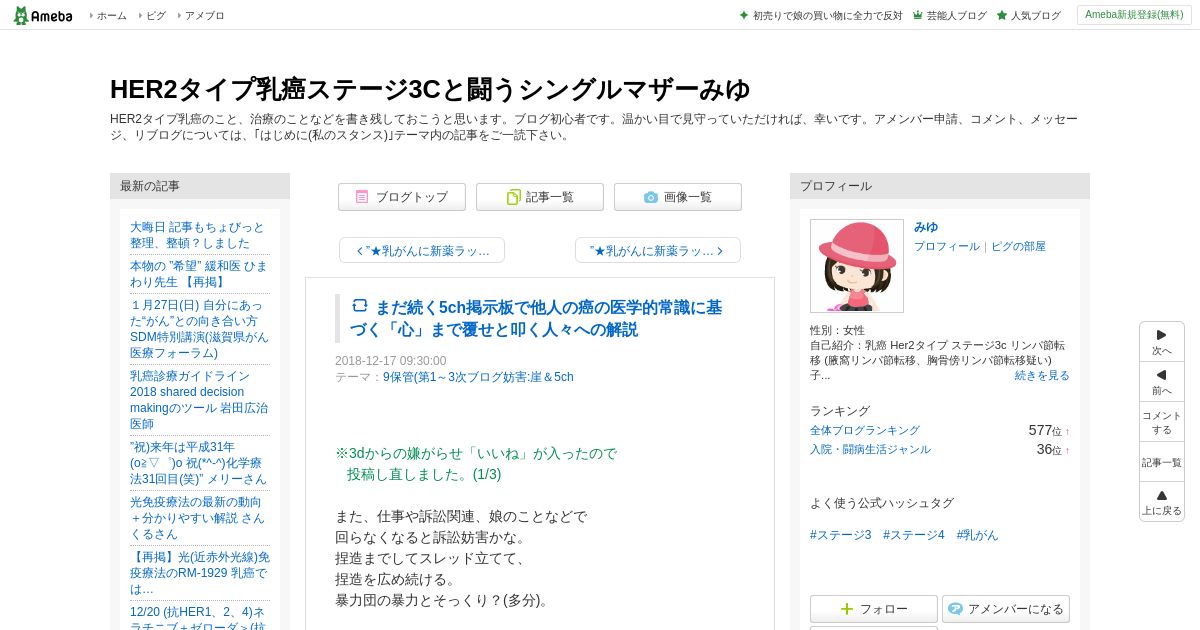Open 全体ブログランキング link
Viewport: 1200px width, 630px height.
(x=865, y=430)
